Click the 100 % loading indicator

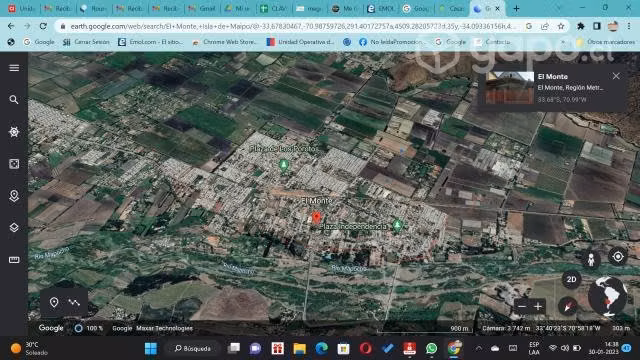89,328
